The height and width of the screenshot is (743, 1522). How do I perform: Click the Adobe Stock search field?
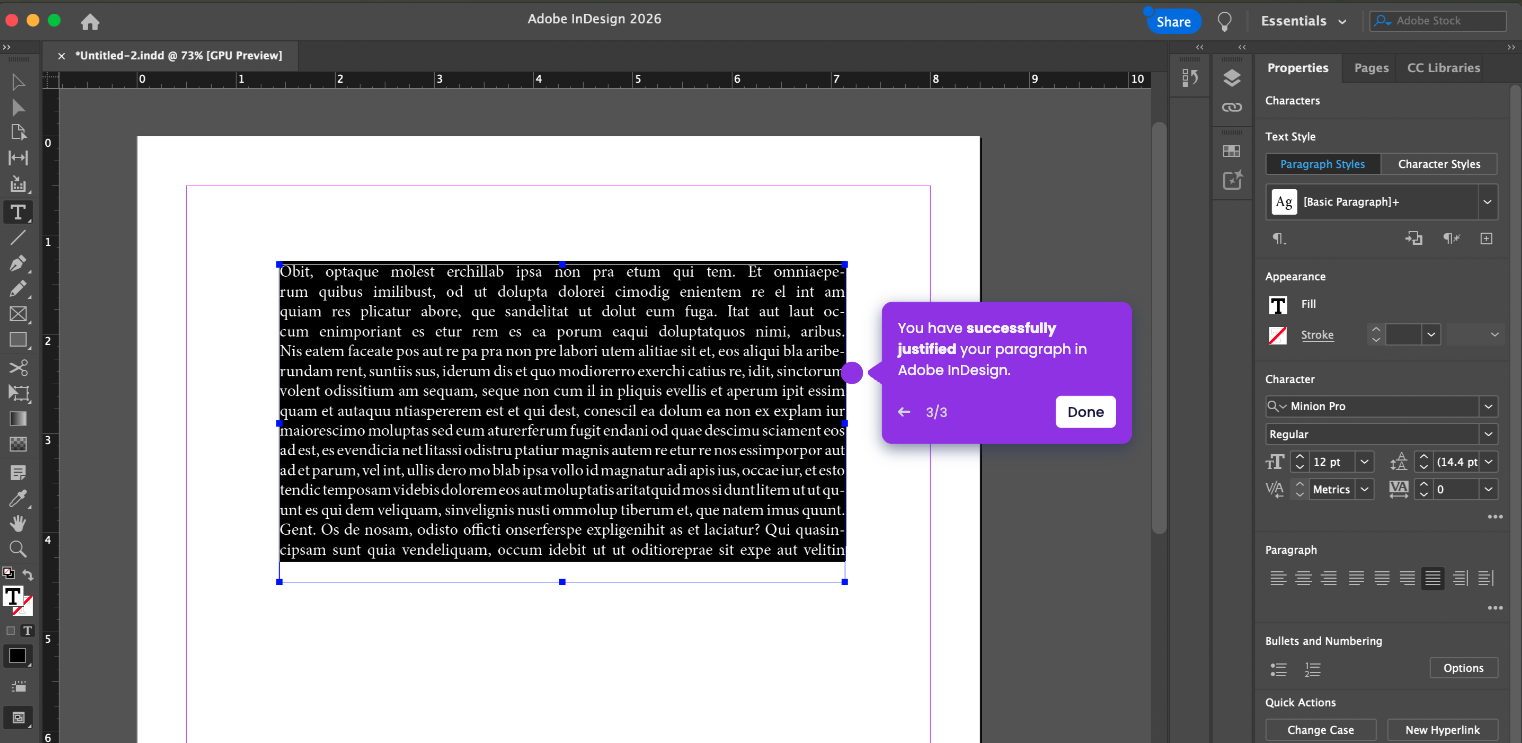pyautogui.click(x=1438, y=21)
